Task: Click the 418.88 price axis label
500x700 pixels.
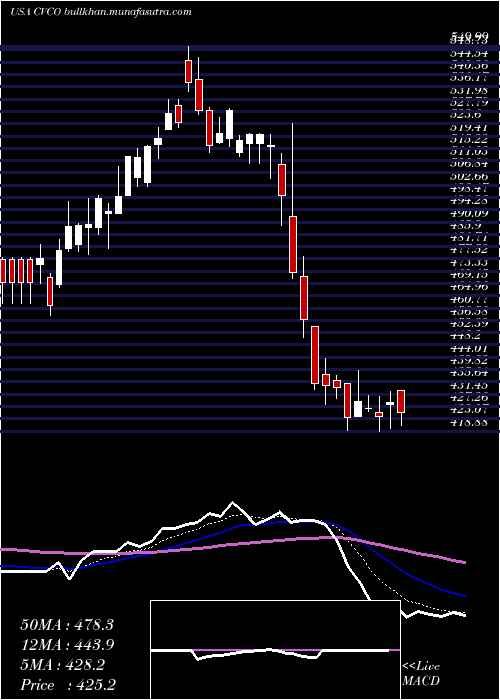Action: 469,422
